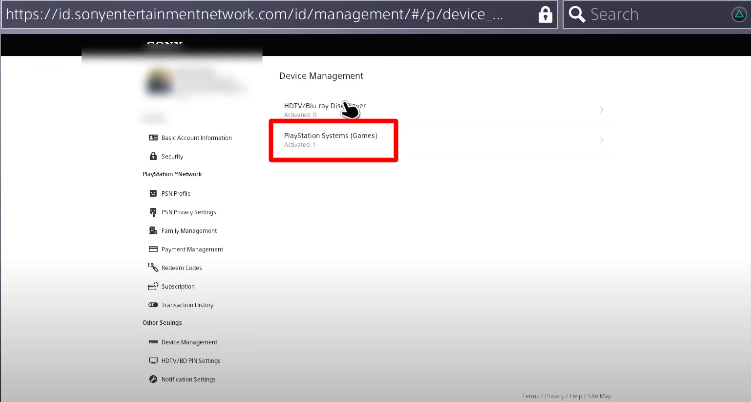Click inside the Search text field
The width and height of the screenshot is (751, 402).
(659, 14)
